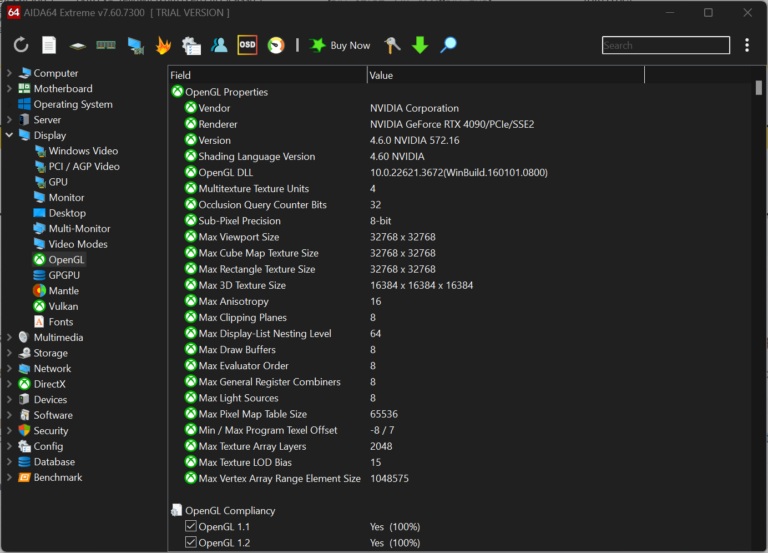This screenshot has width=768, height=553.
Task: Click the Refresh toolbar icon
Action: point(21,45)
